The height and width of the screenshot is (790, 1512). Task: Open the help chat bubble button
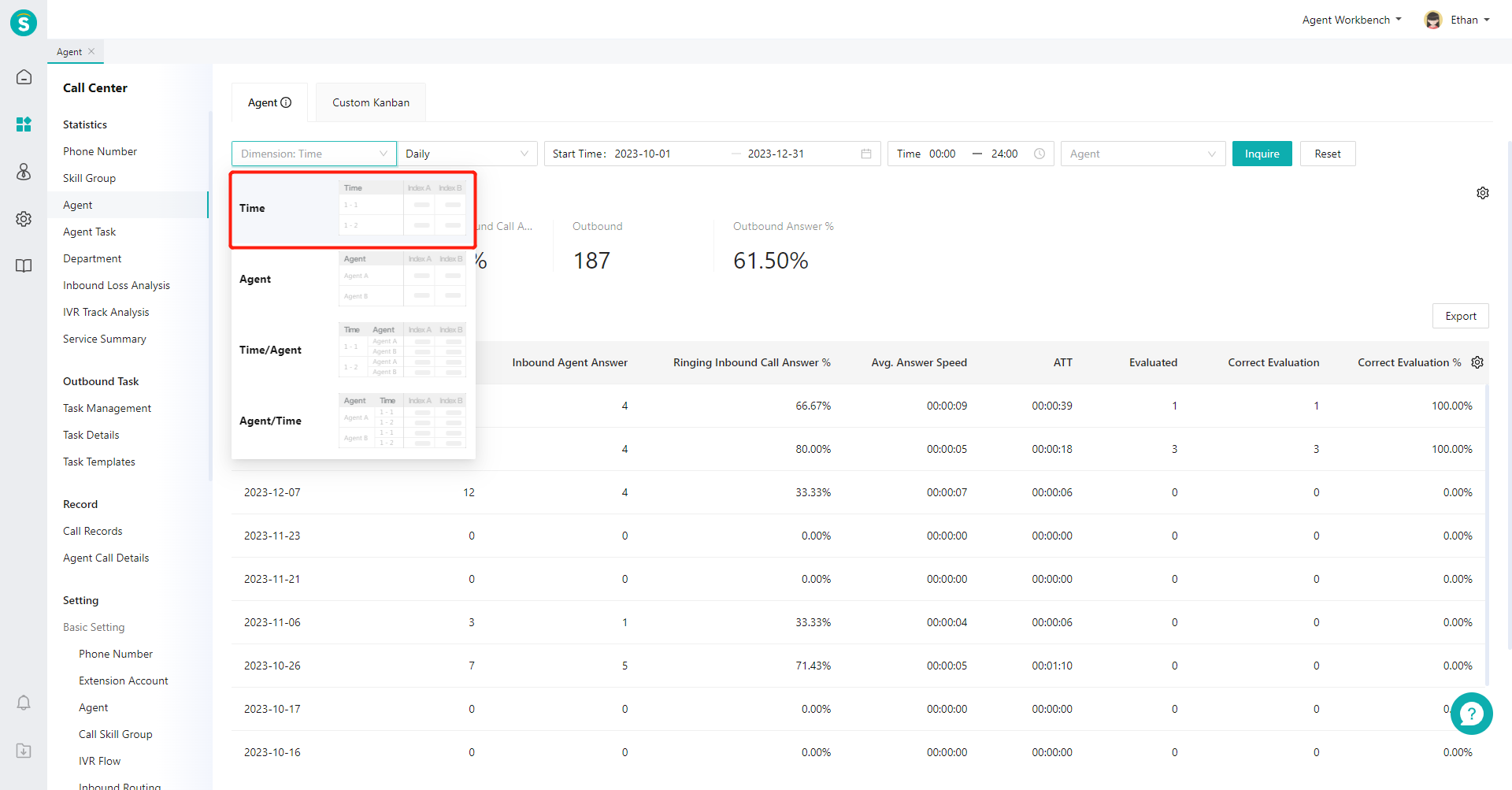pyautogui.click(x=1472, y=714)
